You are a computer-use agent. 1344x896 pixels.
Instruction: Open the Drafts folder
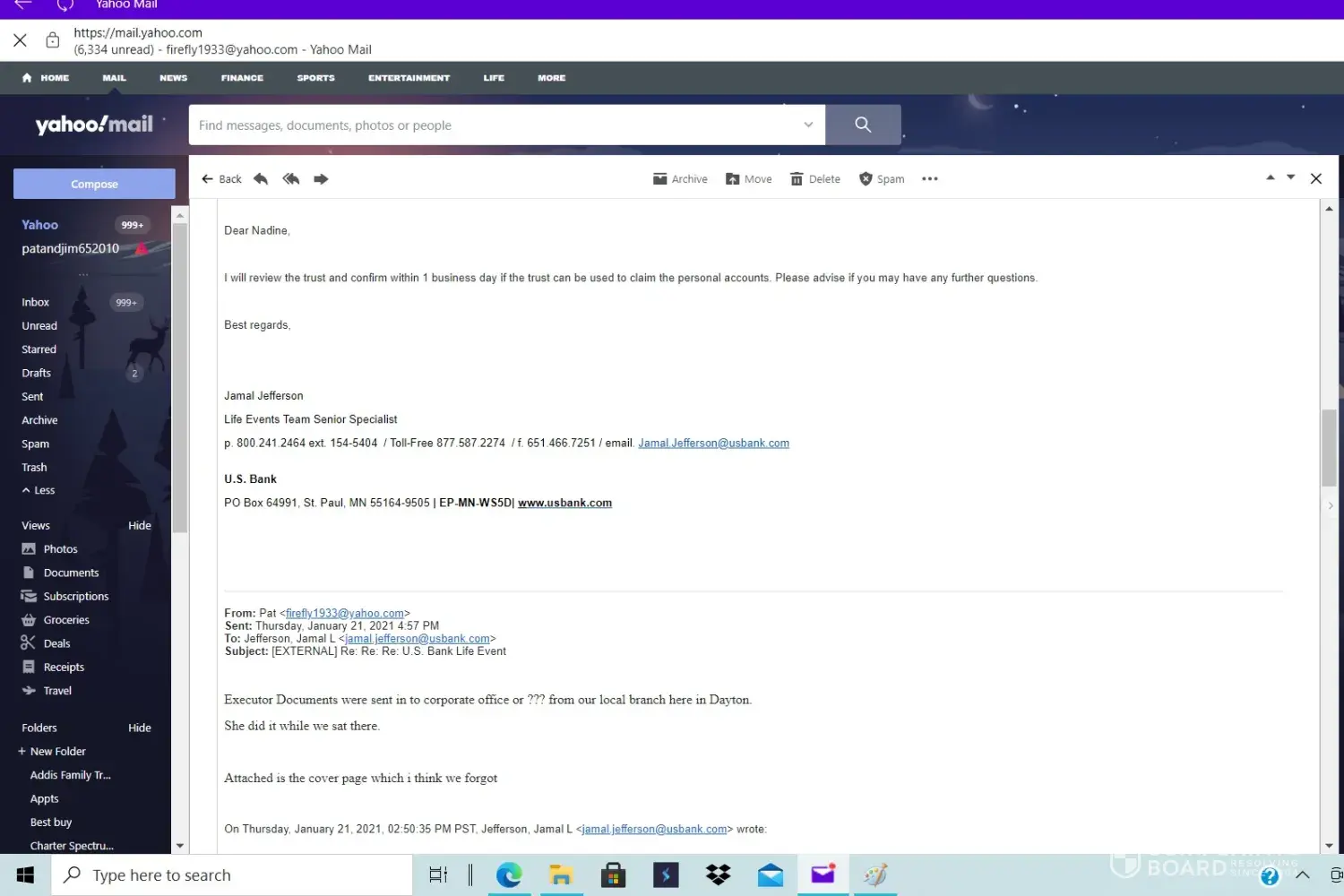click(37, 373)
